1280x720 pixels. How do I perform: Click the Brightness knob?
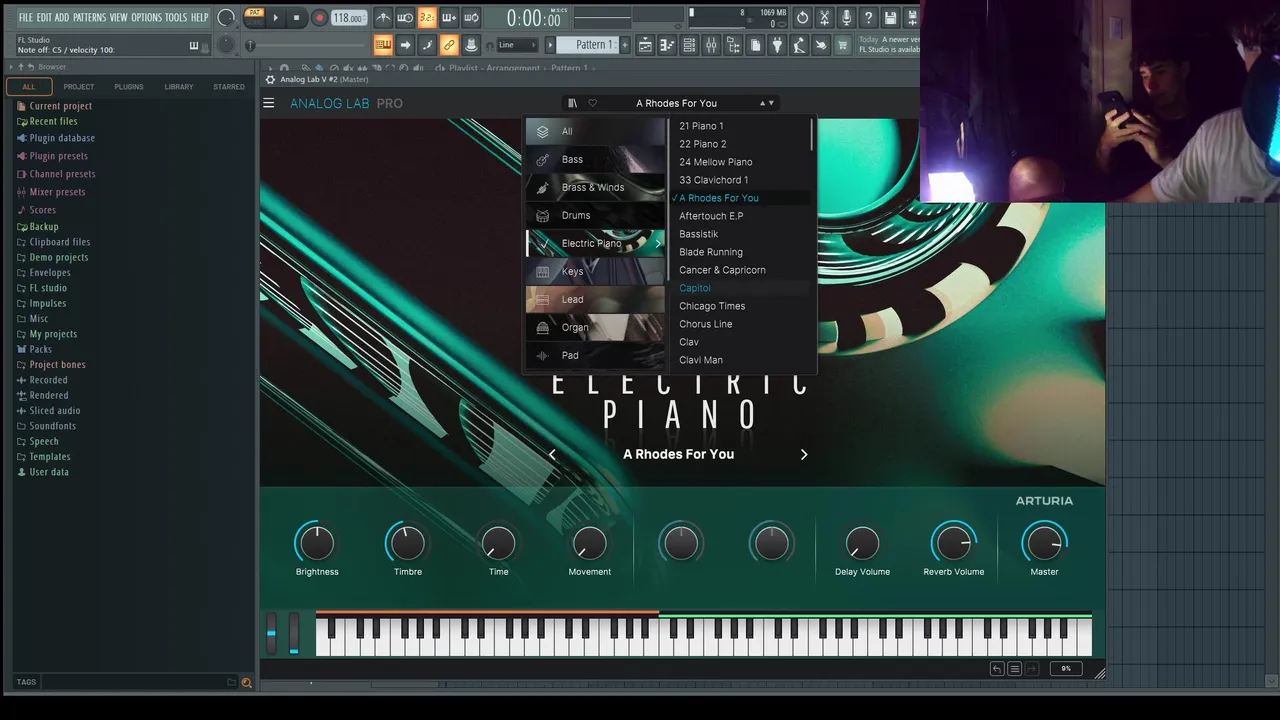pos(317,543)
